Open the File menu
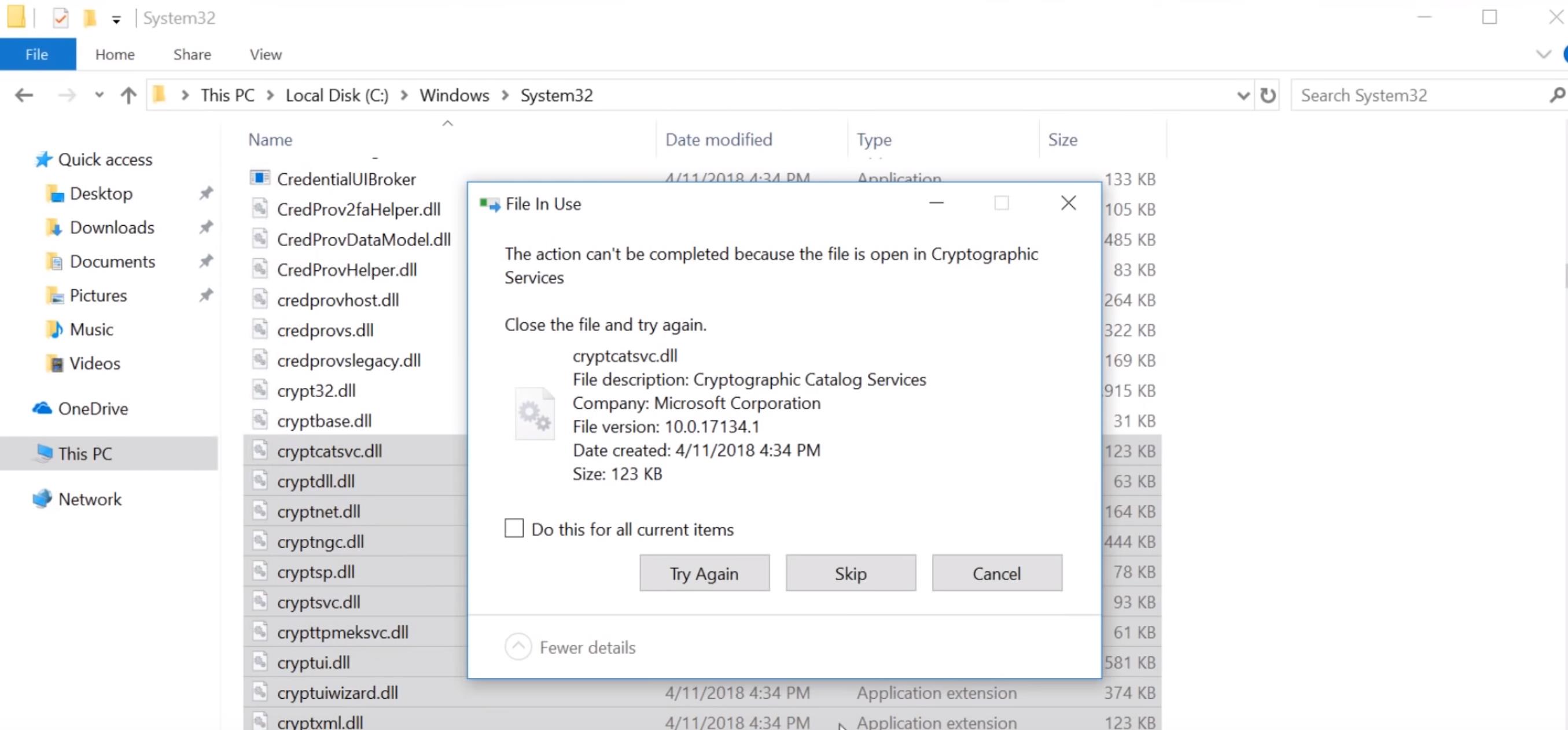Screen dimensions: 1568x730 (x=36, y=54)
